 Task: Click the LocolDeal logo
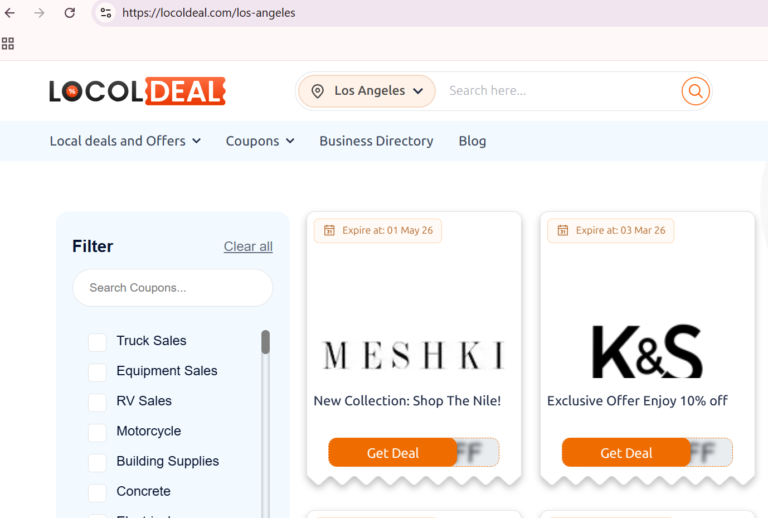tap(137, 91)
